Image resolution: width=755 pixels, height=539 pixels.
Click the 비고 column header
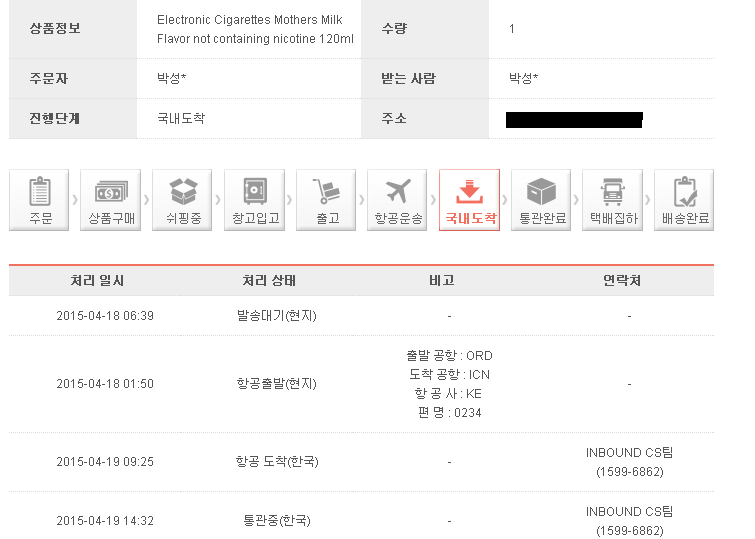point(442,280)
